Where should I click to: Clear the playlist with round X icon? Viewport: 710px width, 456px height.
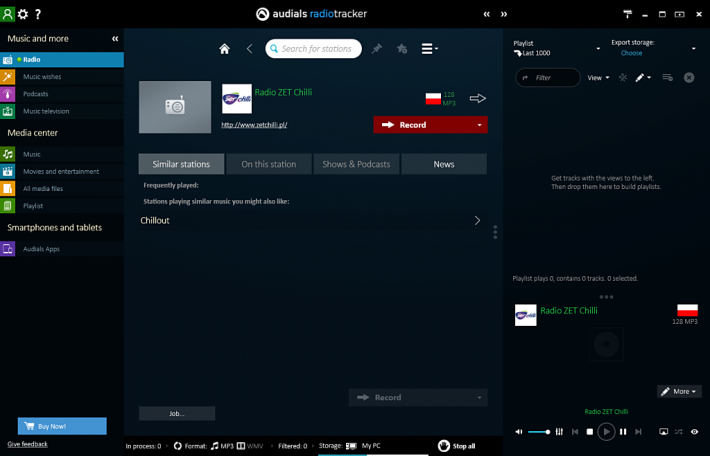coord(689,78)
